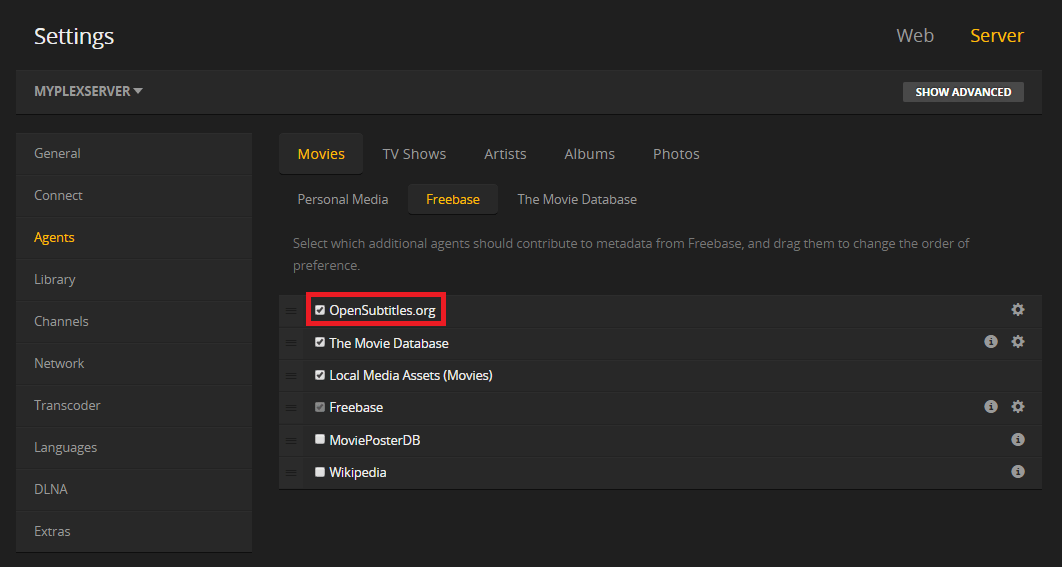This screenshot has width=1062, height=567.
Task: Uncheck the OpenSubtitles.org checkbox
Action: (x=320, y=310)
